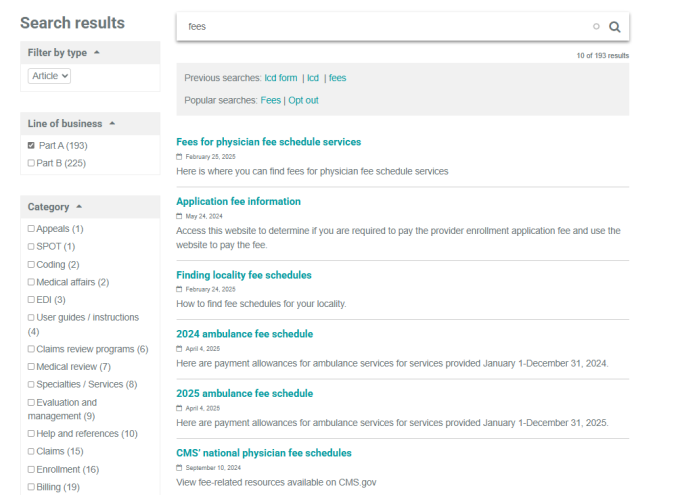Open Finding locality fee schedules result

click(244, 275)
